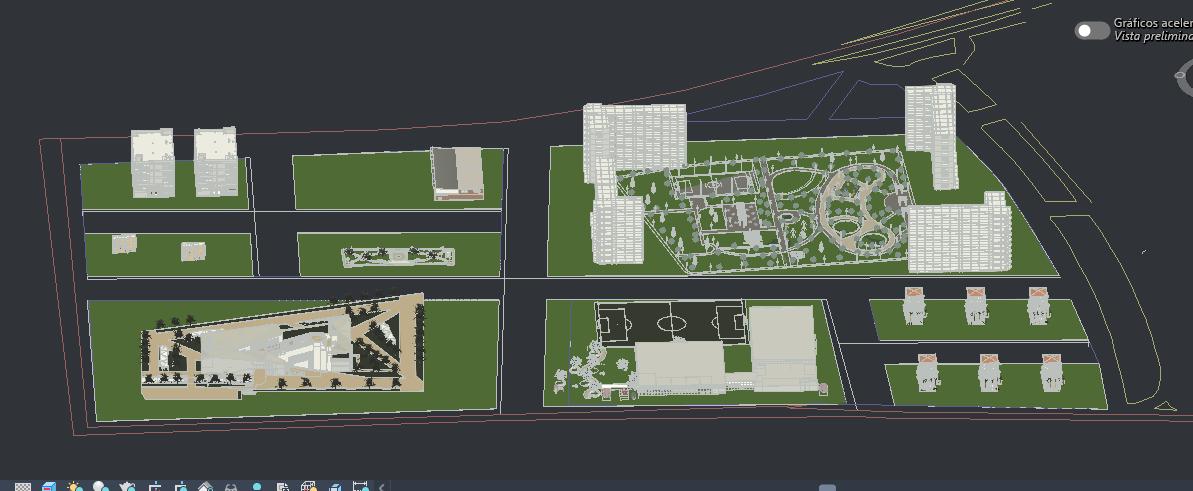Click the solid 3D box icon
Viewport: 1193px width, 491px height.
click(x=335, y=487)
